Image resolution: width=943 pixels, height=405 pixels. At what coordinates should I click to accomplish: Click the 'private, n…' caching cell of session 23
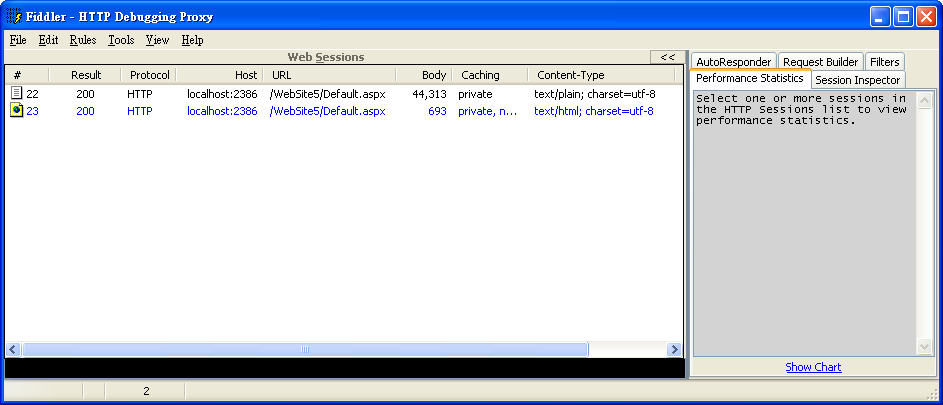(x=488, y=111)
